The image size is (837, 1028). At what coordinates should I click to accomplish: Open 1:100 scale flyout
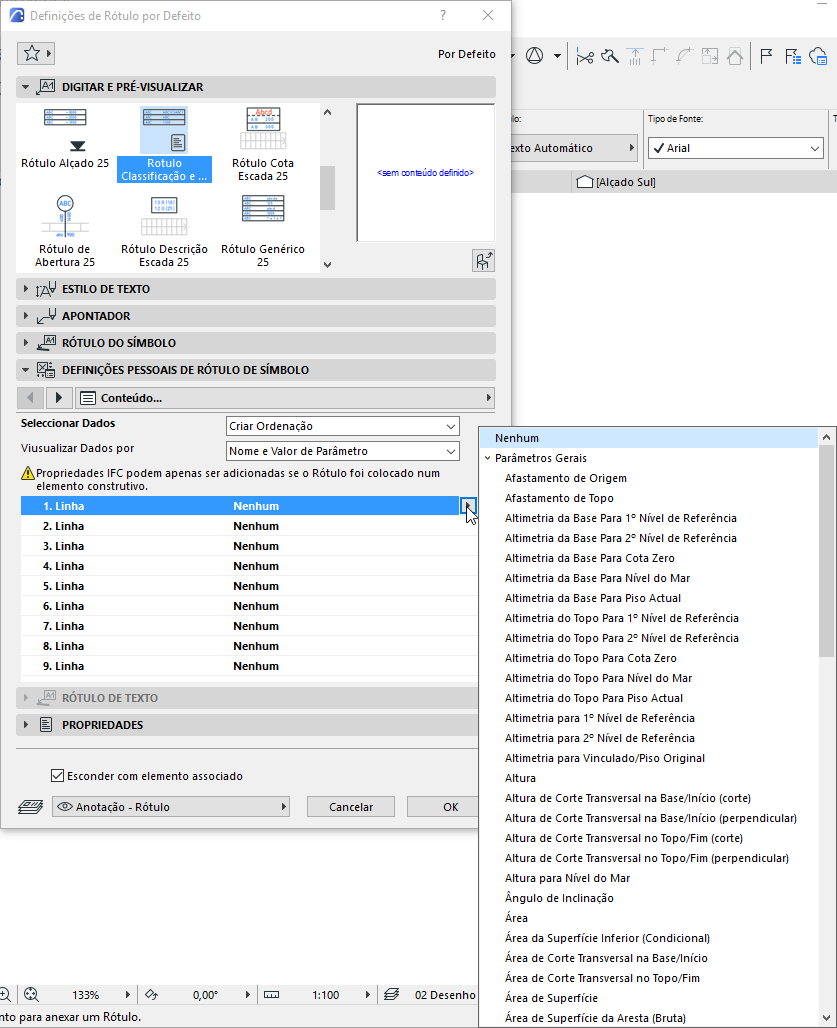point(368,995)
